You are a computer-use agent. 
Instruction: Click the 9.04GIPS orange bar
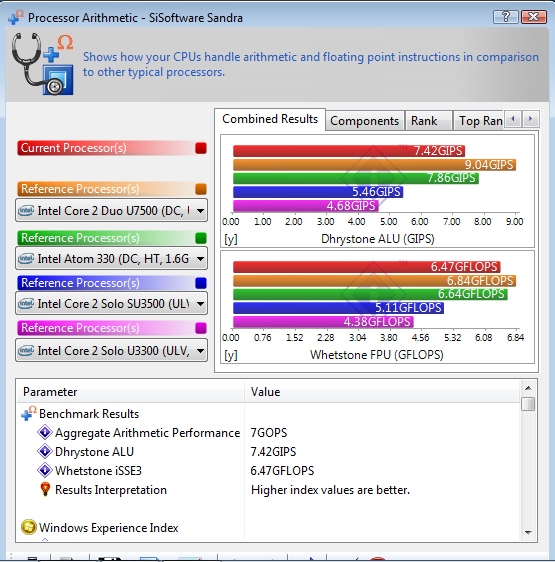(374, 165)
